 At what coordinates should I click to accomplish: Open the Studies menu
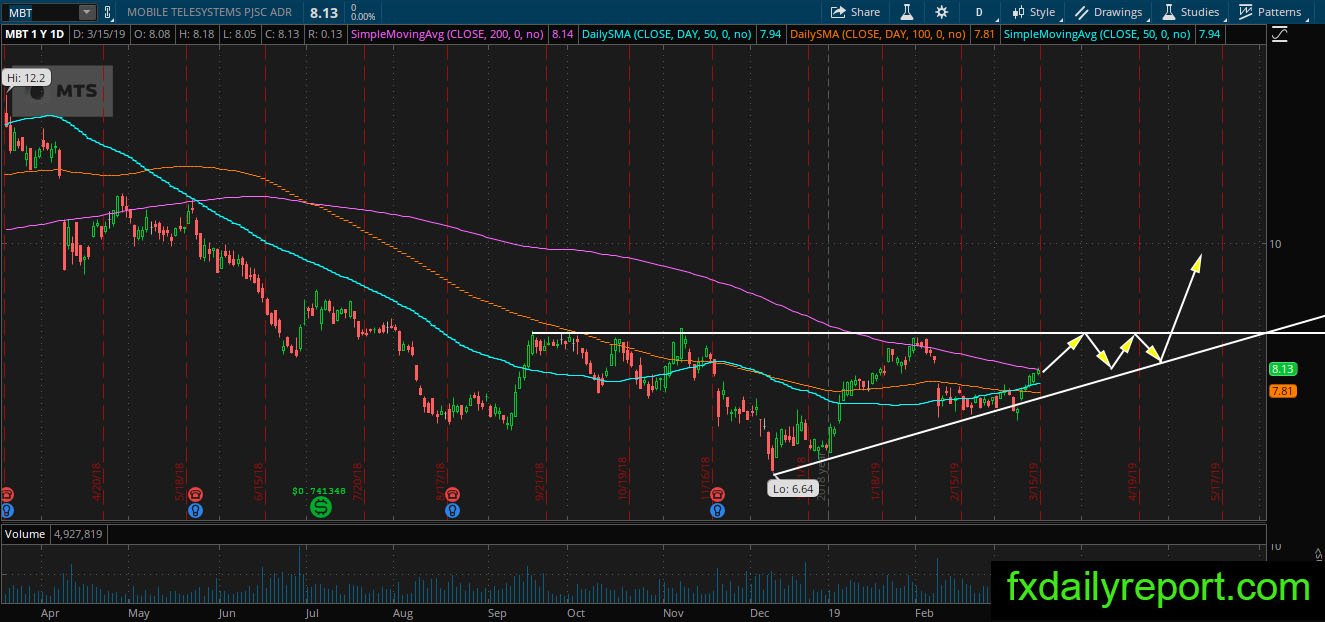1190,12
